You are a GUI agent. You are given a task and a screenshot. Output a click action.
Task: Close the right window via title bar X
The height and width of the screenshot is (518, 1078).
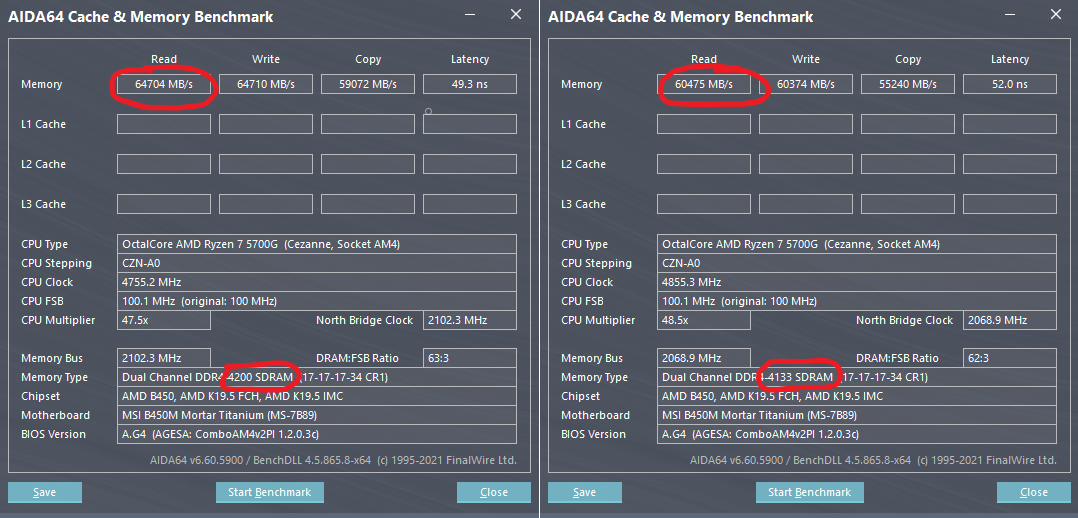pyautogui.click(x=1056, y=15)
